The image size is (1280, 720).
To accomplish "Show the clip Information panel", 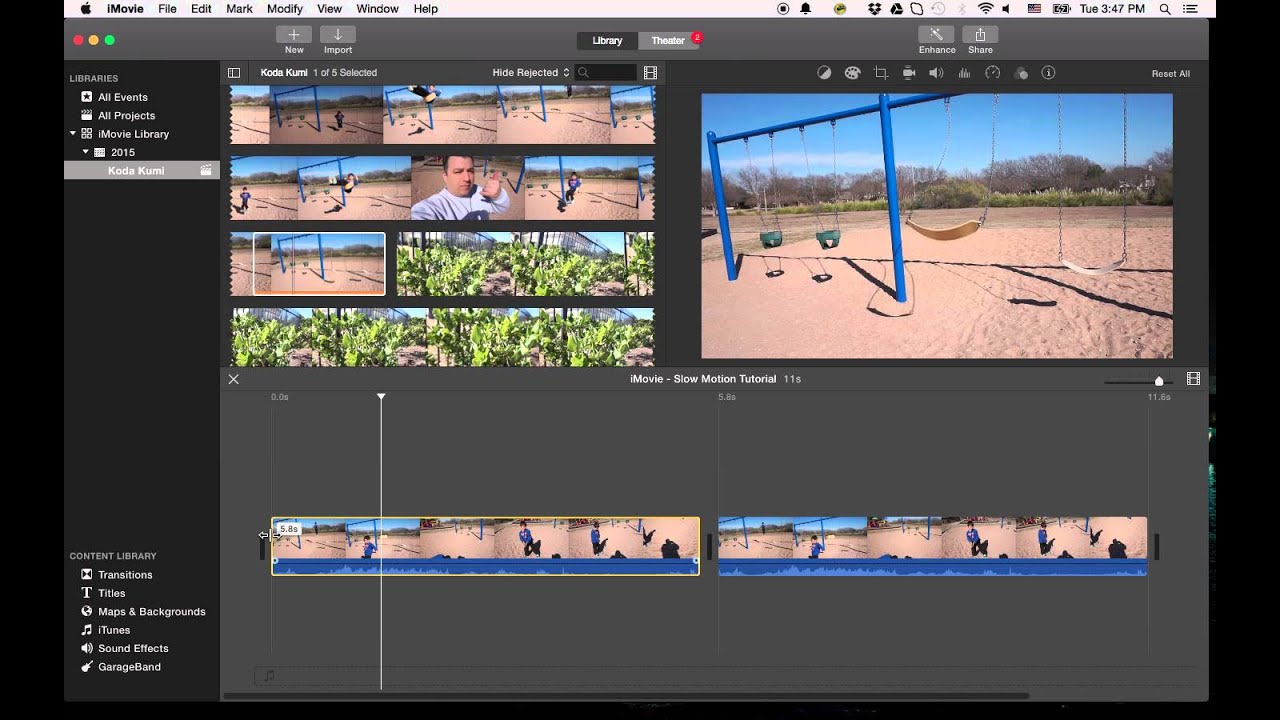I will click(1048, 73).
